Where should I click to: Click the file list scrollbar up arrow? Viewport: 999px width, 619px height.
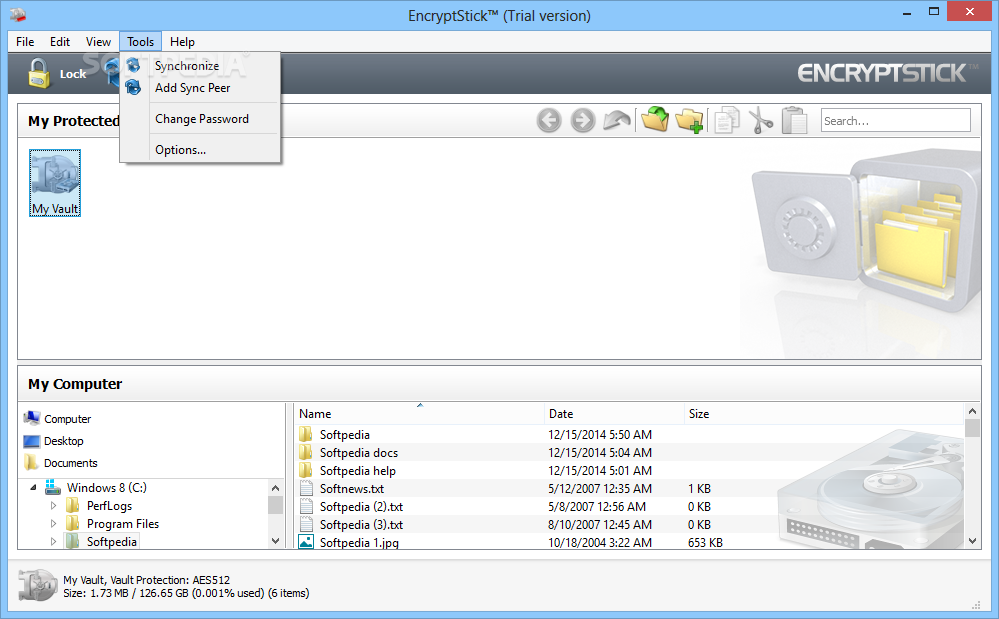coord(972,411)
